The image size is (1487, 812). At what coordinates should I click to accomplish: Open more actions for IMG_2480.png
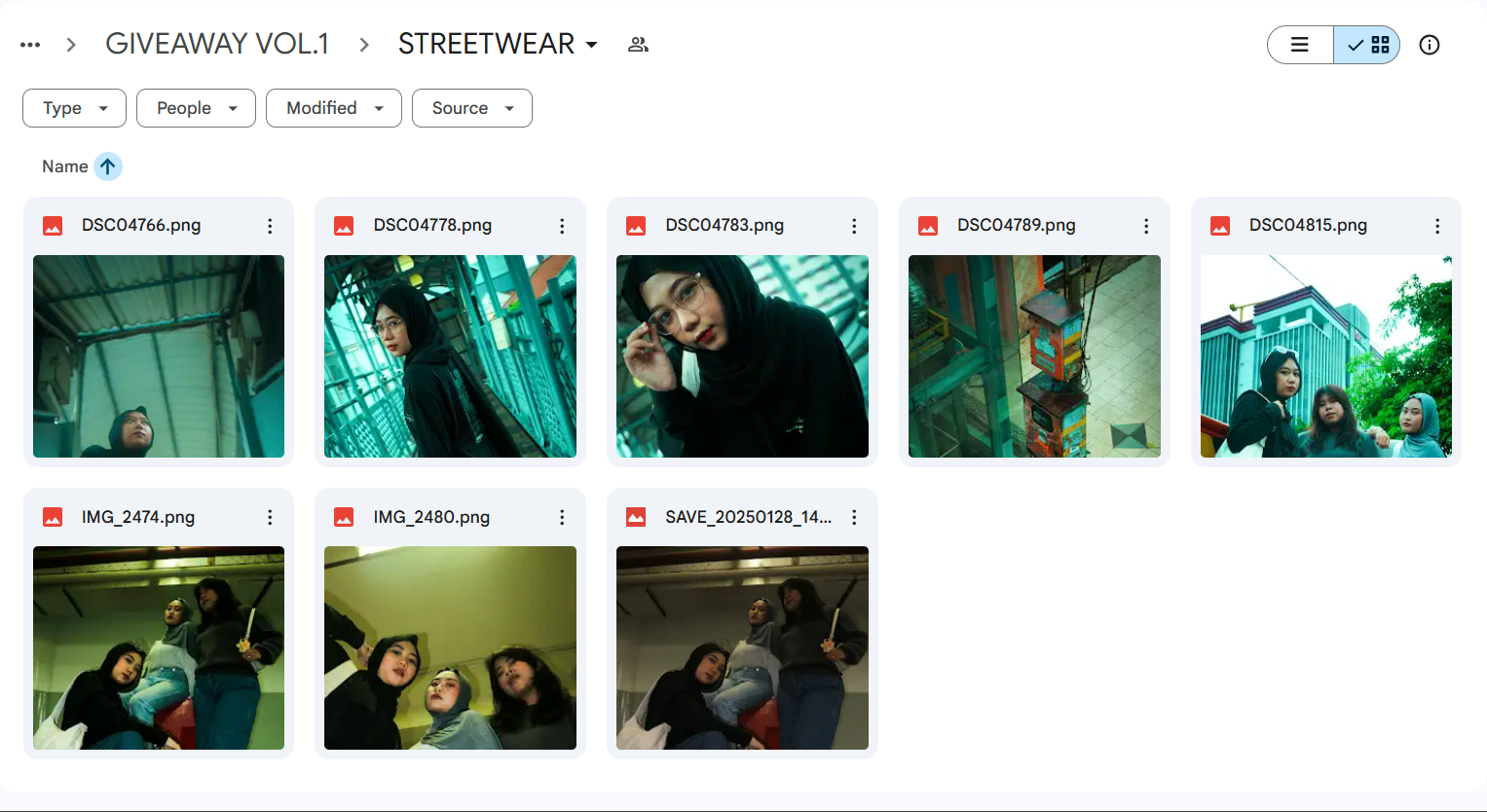pos(562,518)
